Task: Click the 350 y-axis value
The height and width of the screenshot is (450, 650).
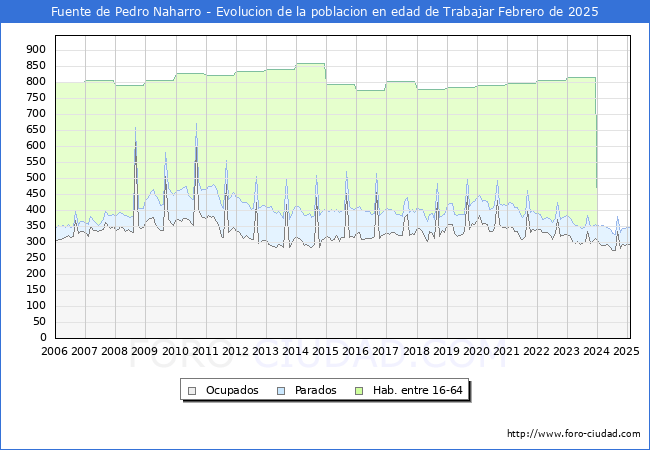Action: click(x=36, y=225)
